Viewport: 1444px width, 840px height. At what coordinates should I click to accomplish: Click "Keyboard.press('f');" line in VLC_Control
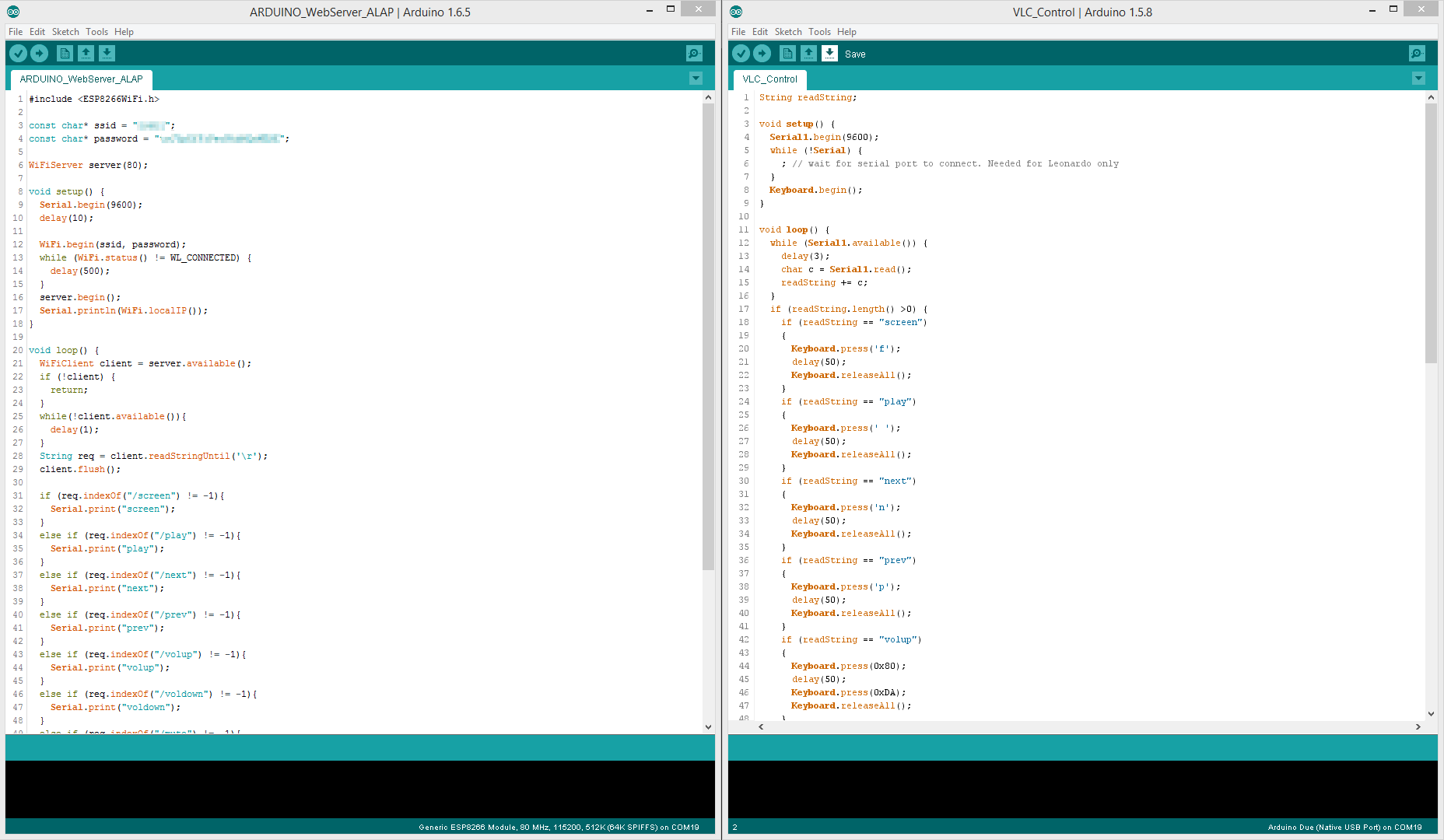tap(846, 349)
